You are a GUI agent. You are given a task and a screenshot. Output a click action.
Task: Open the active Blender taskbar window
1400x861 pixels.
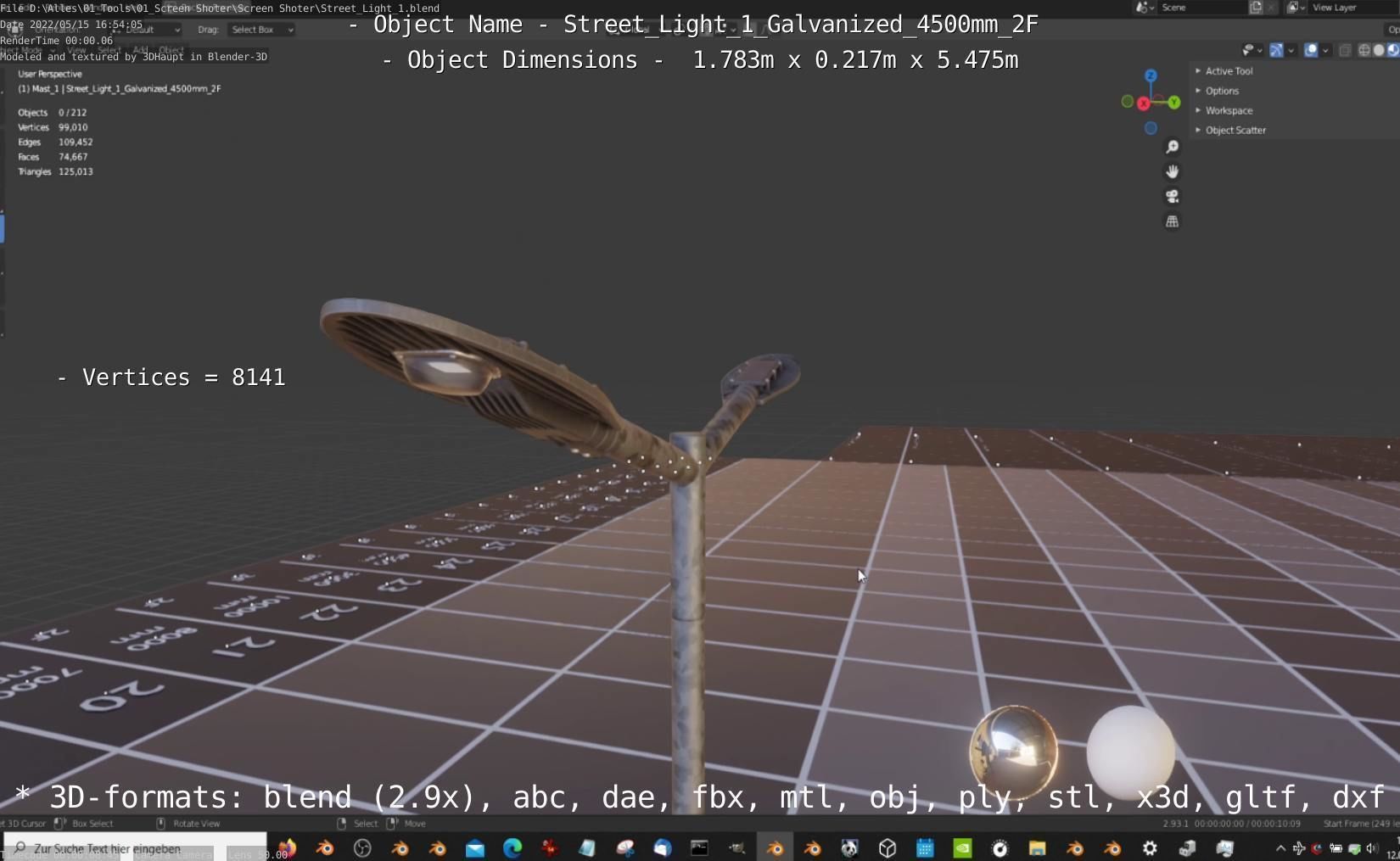[775, 847]
